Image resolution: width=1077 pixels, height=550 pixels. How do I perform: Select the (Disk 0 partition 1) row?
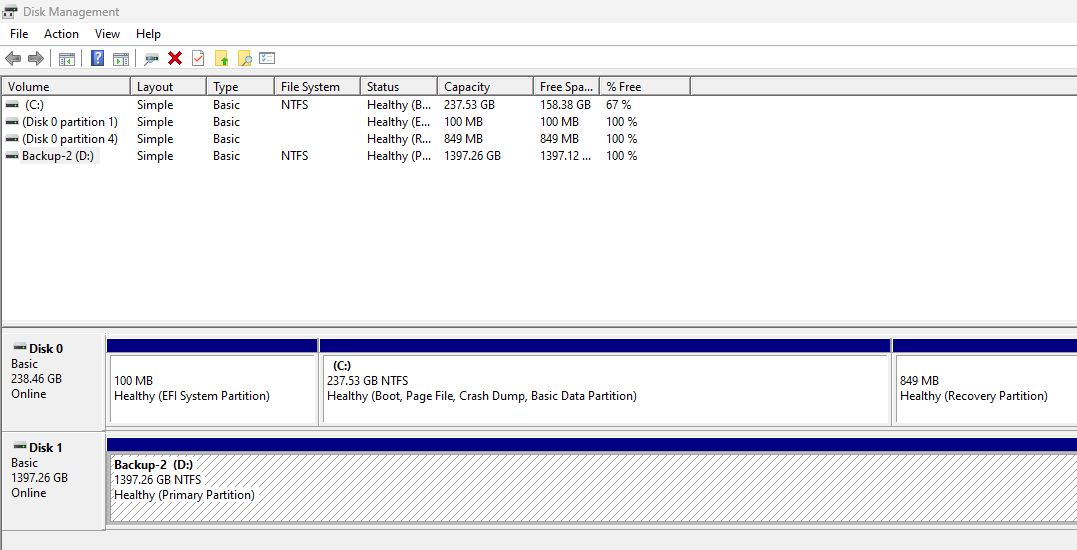point(346,122)
